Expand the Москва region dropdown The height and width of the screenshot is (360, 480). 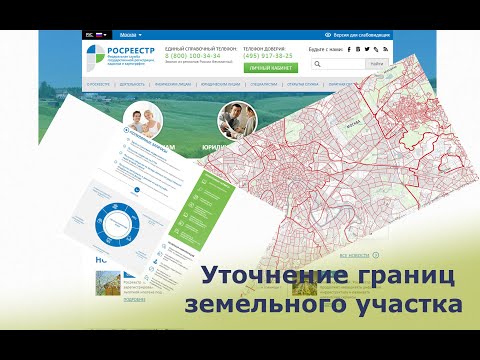[x=131, y=35]
